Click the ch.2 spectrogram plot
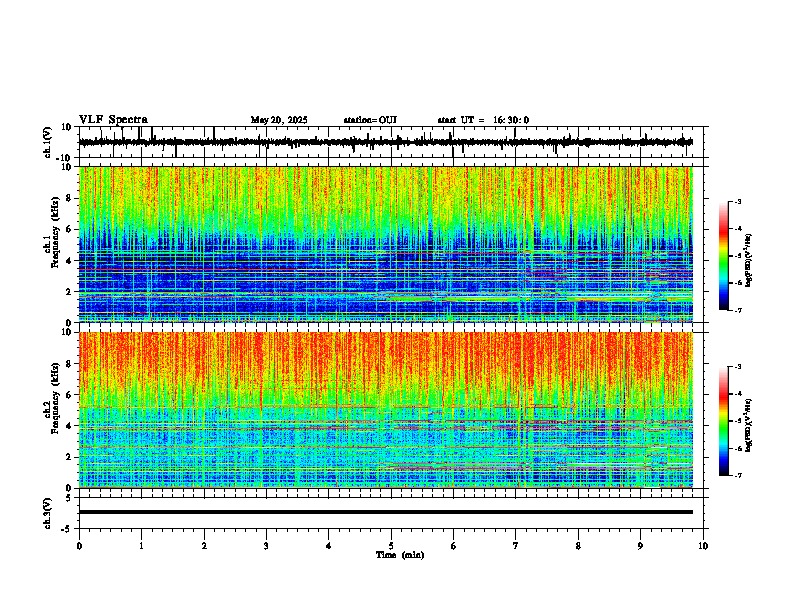This screenshot has height=612, width=792. tap(386, 410)
